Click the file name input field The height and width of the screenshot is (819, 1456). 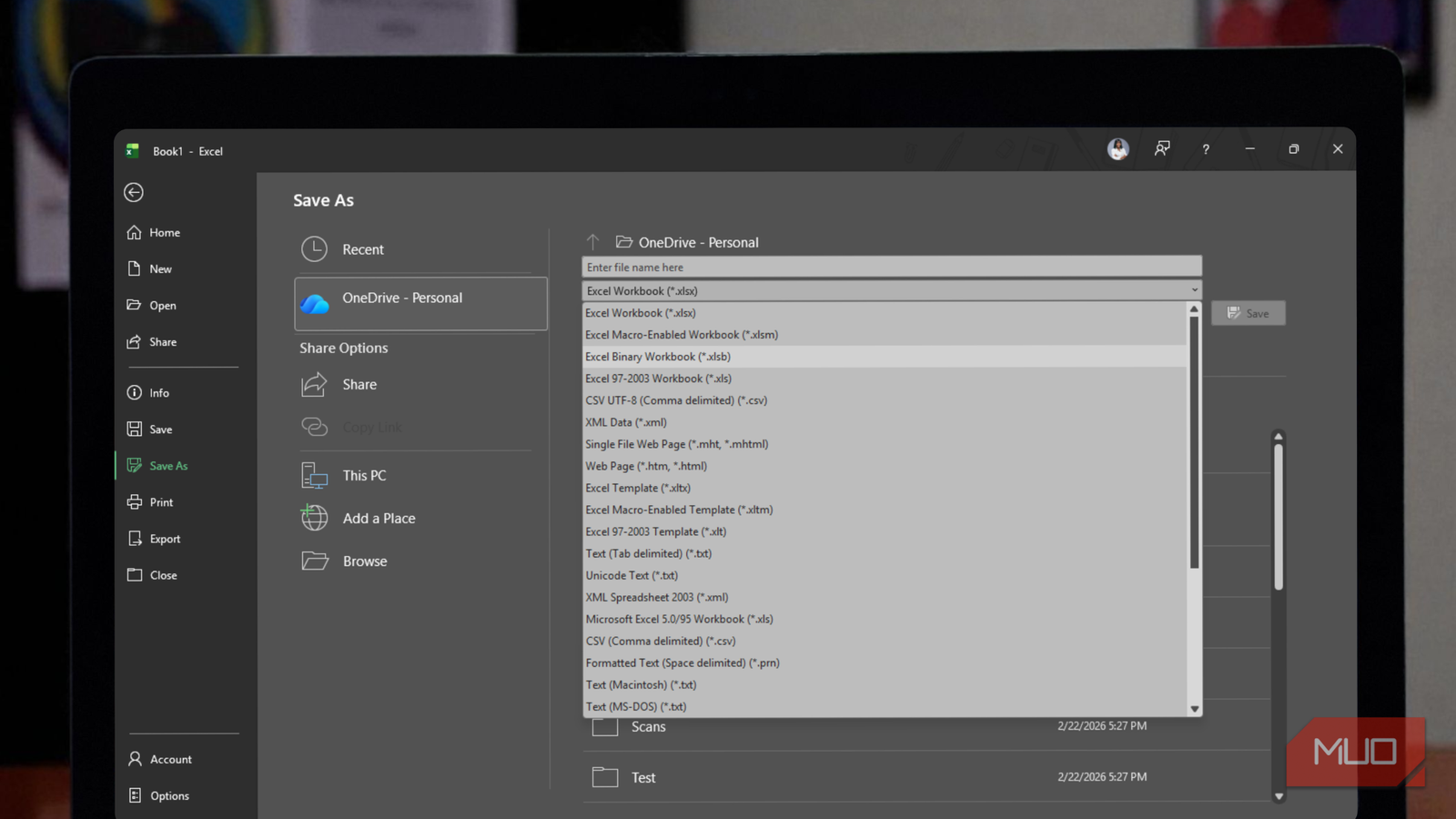892,267
